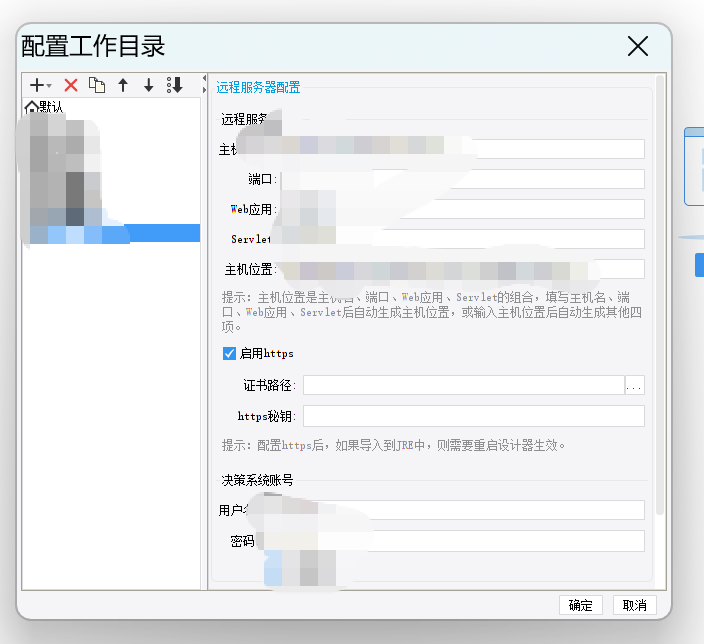Cancel the dialog with 取消 button
Image resolution: width=704 pixels, height=644 pixels.
[x=635, y=605]
